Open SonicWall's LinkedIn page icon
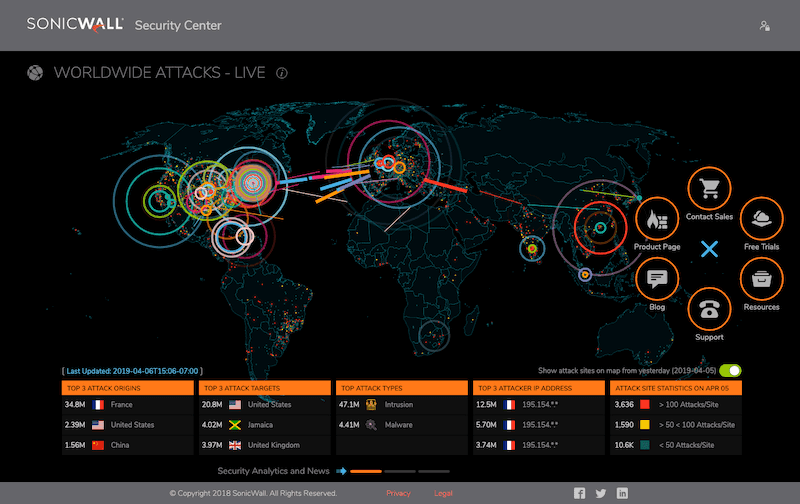The height and width of the screenshot is (504, 800). tap(623, 493)
